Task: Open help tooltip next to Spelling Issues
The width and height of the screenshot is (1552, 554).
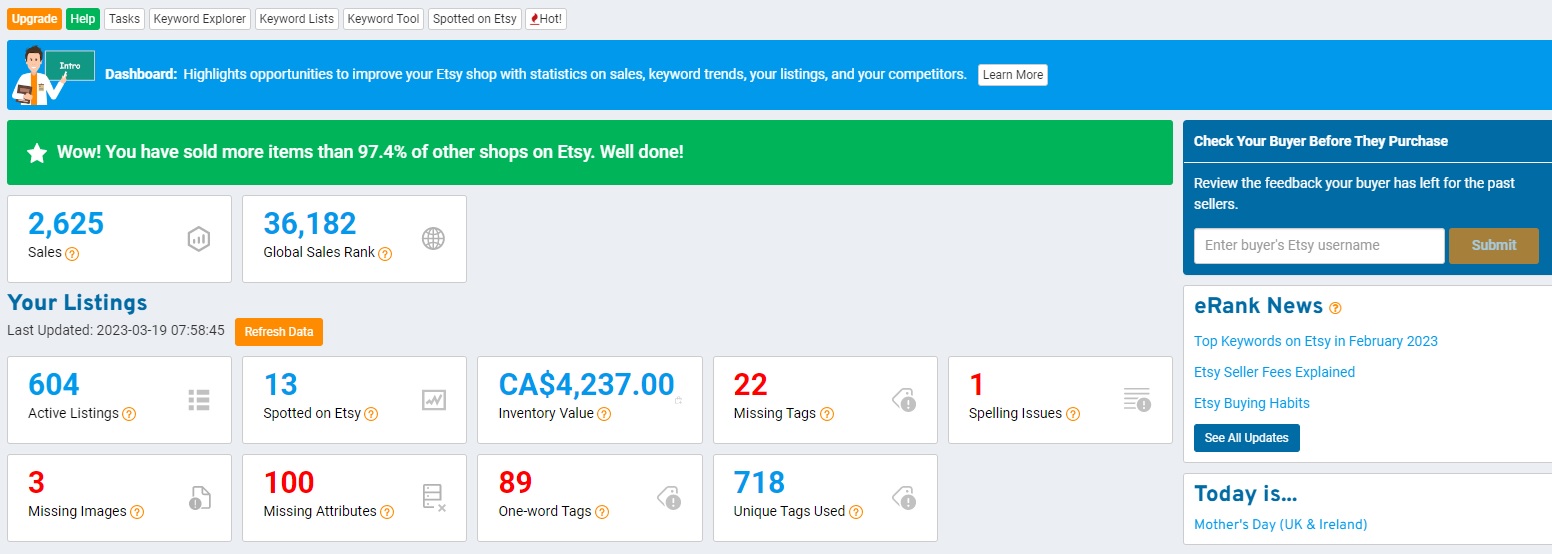Action: click(x=1072, y=414)
